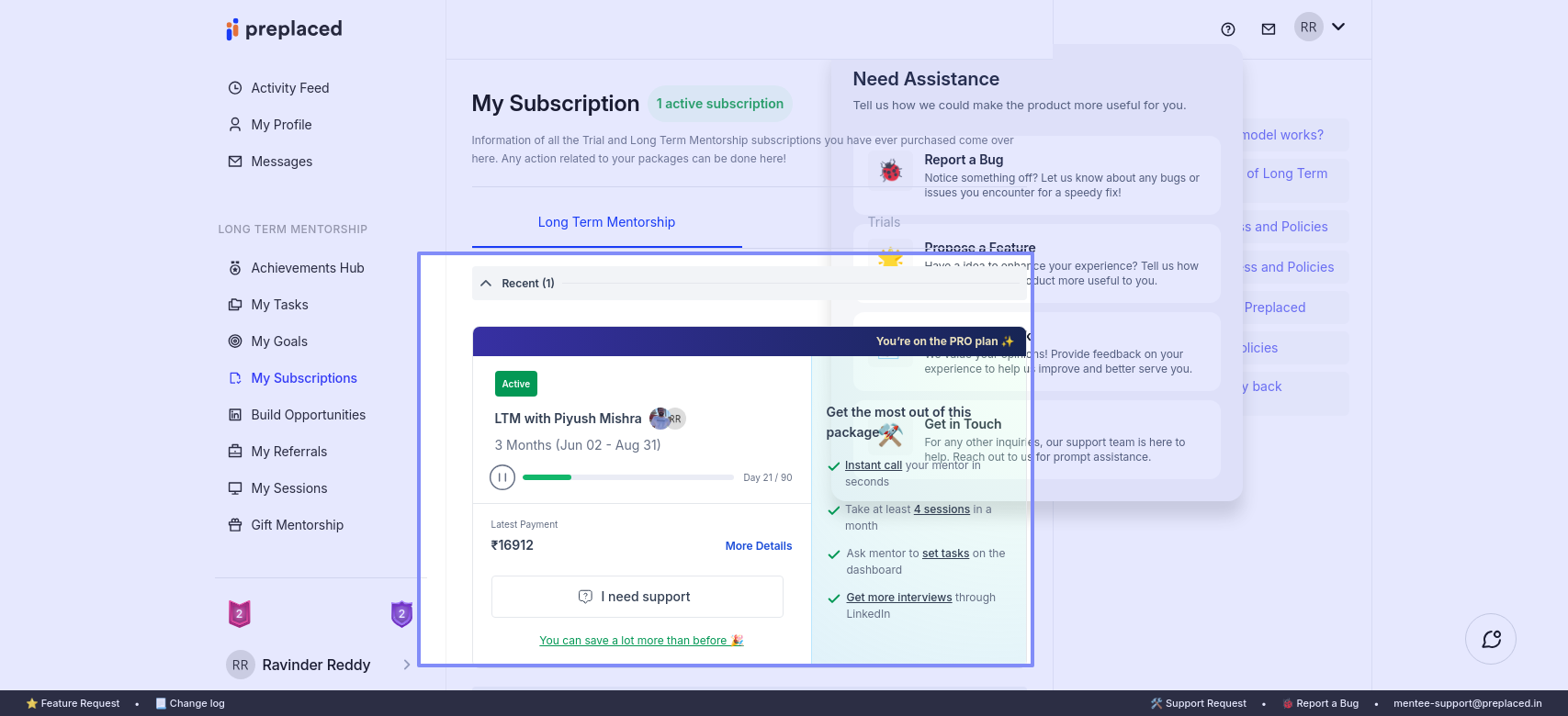Click the subscription day progress bar
This screenshot has height=716, width=1568.
tap(627, 477)
